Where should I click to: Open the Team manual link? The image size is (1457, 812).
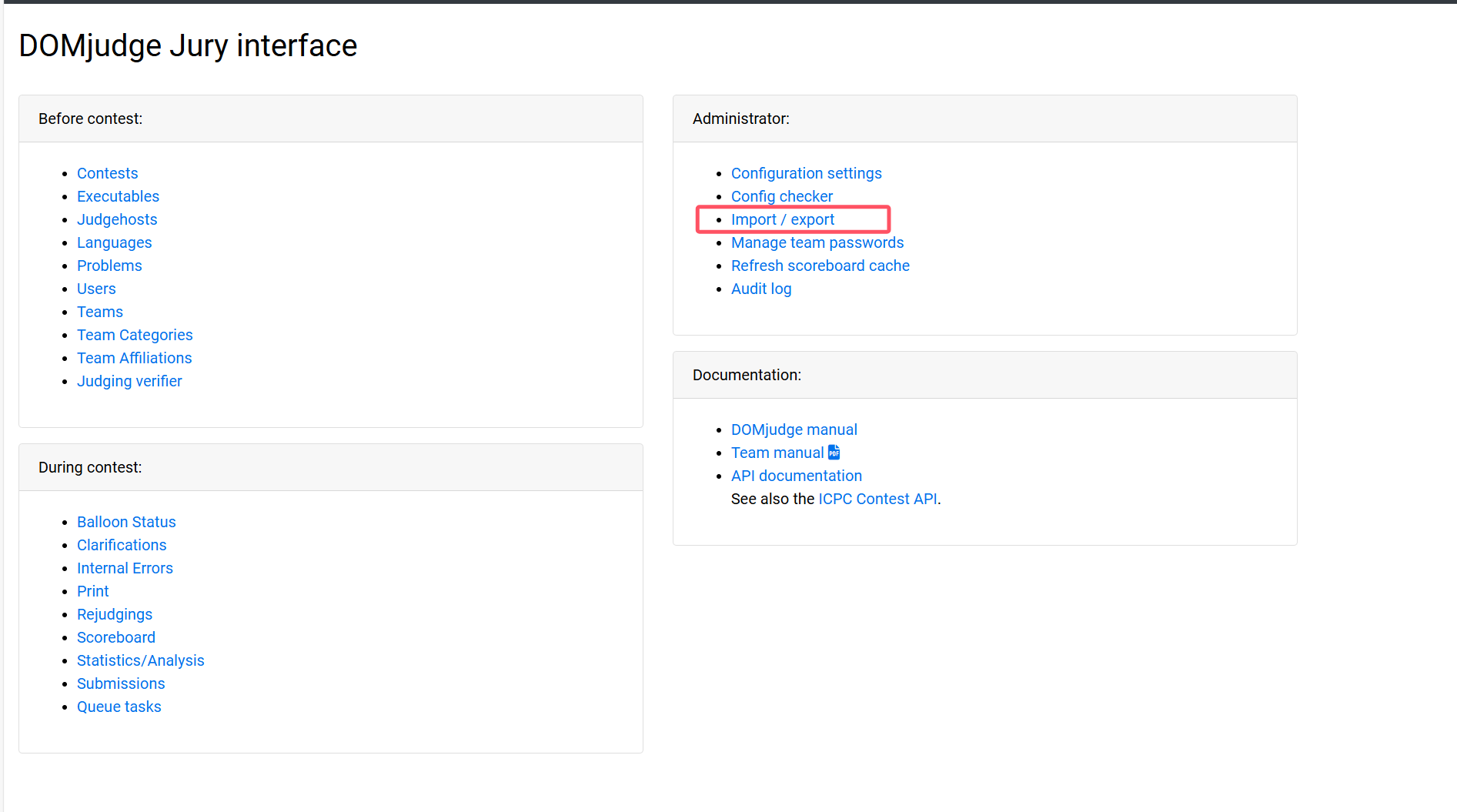[777, 453]
